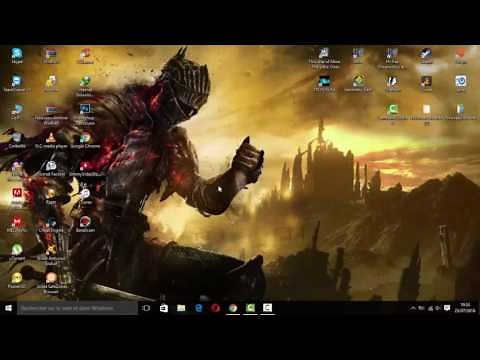Open the taskbar clock and date
The height and width of the screenshot is (360, 480).
point(465,308)
